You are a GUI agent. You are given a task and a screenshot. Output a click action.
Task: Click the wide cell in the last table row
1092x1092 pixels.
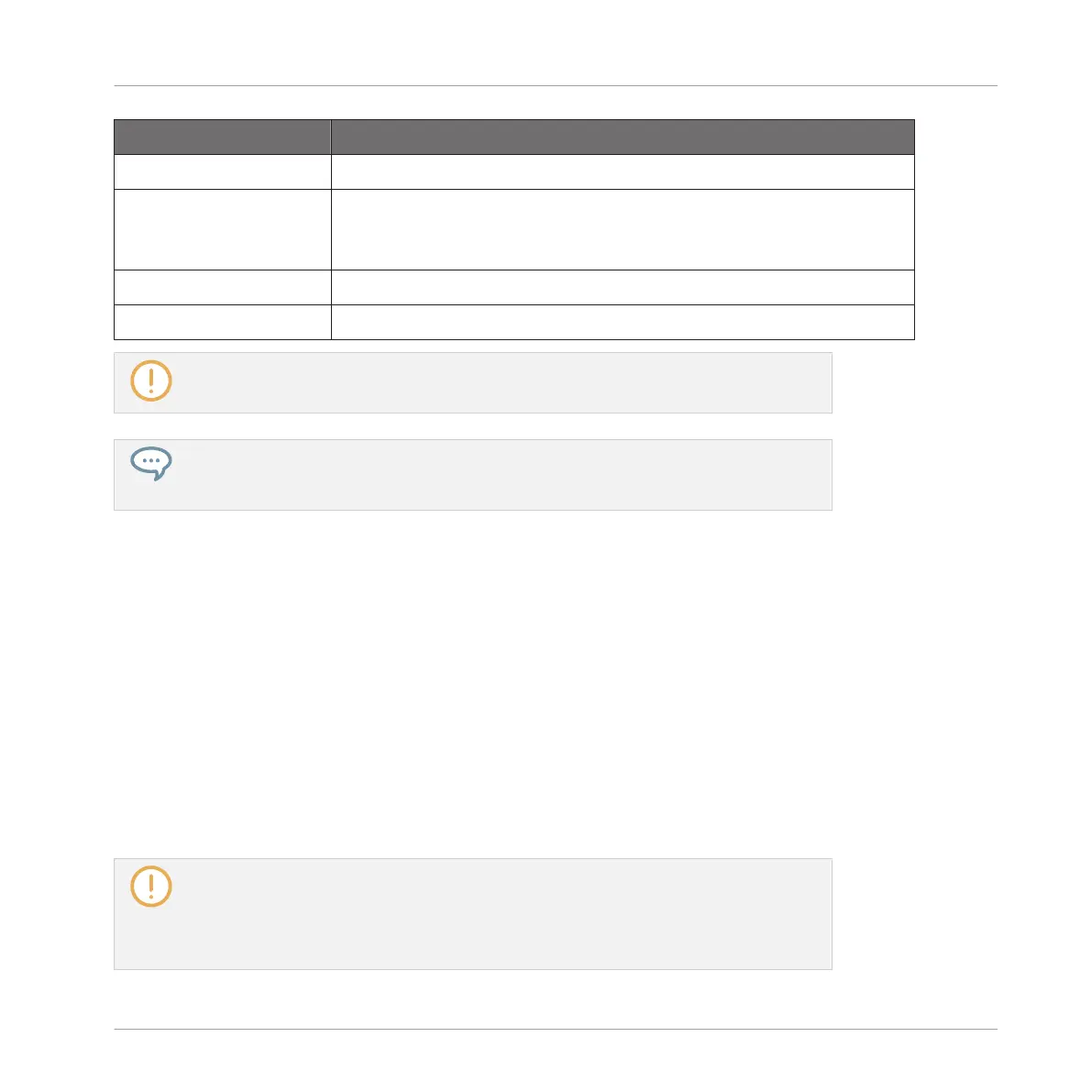[623, 323]
